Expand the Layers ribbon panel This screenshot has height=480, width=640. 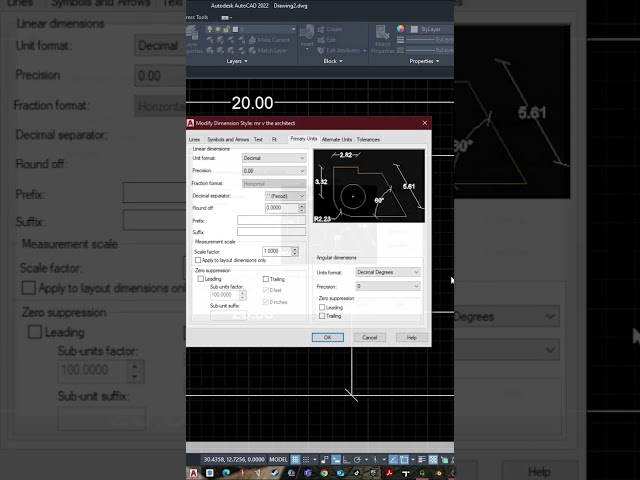237,61
